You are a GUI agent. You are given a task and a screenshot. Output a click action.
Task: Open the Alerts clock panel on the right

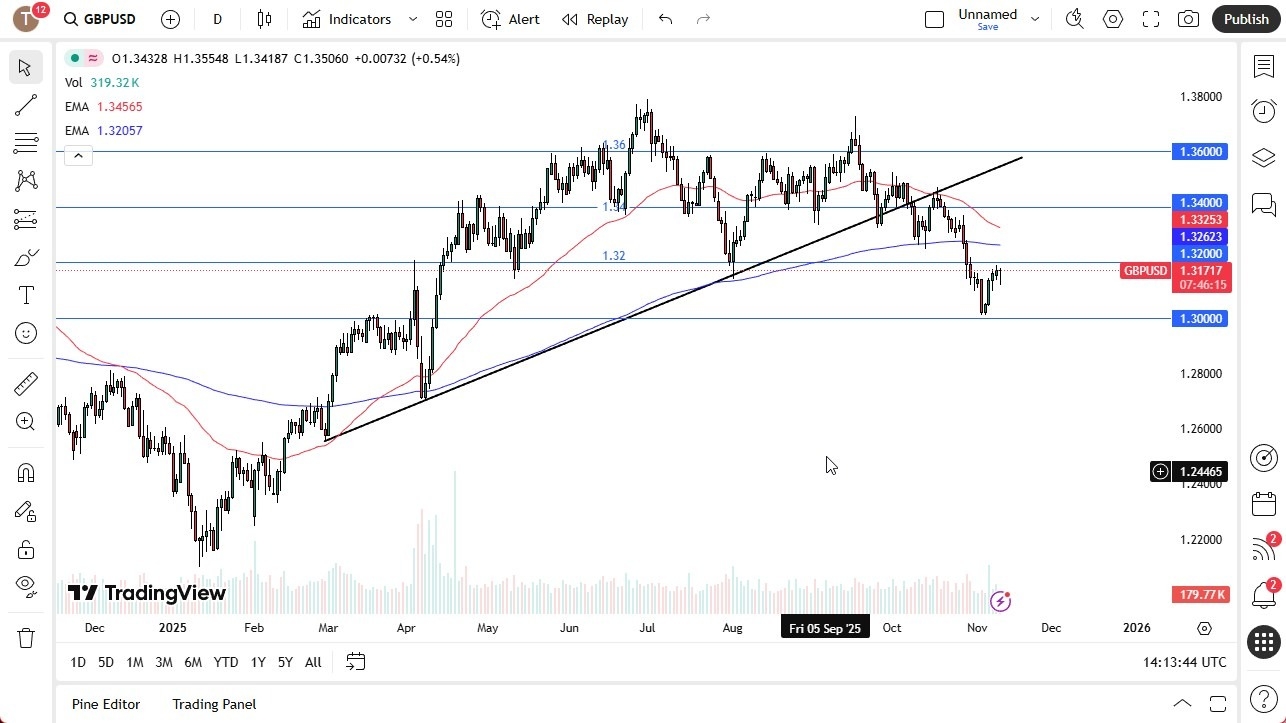click(x=1263, y=111)
